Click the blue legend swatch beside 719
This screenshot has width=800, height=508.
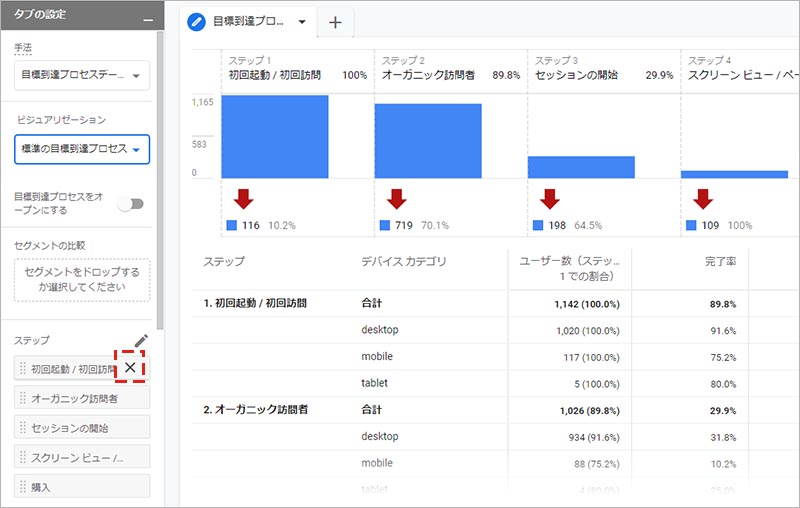tap(385, 226)
